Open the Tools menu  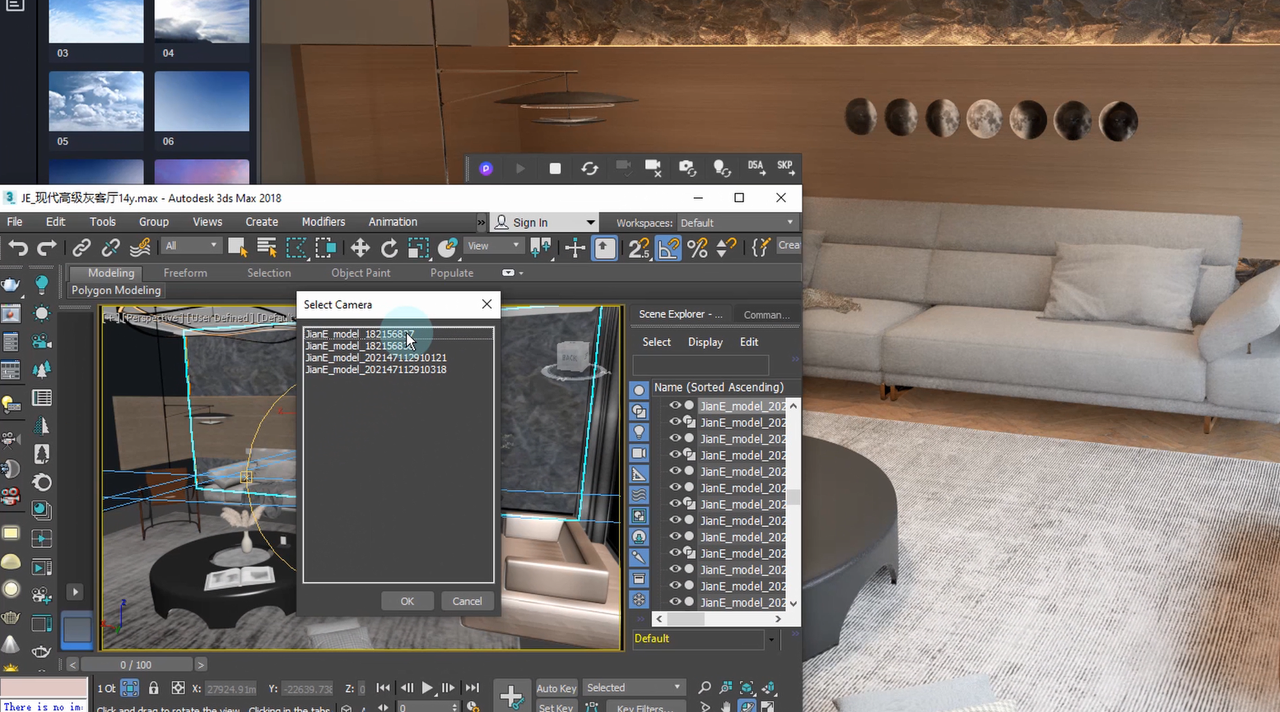103,222
